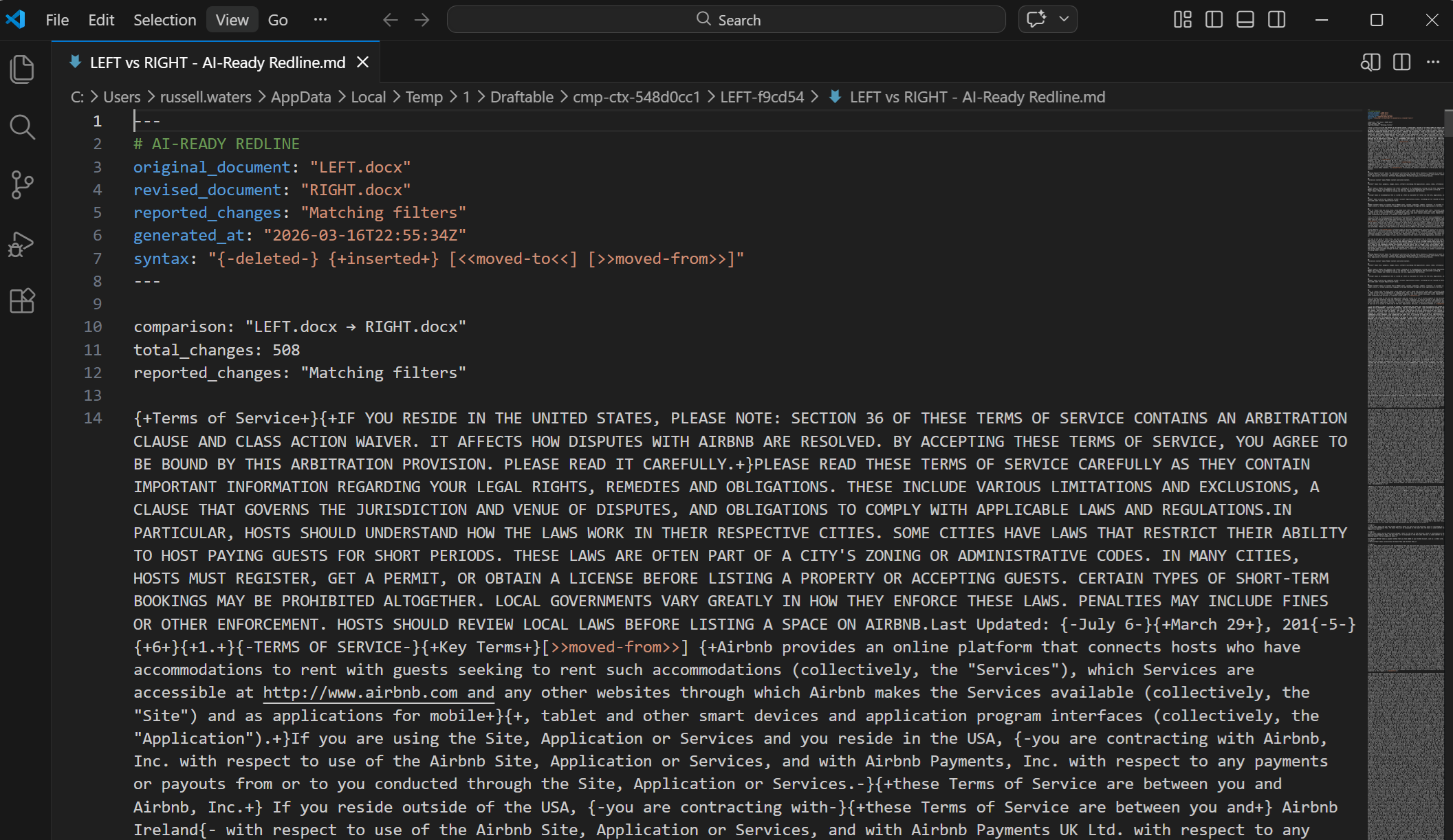Open the editor more actions ellipsis
1453x840 pixels.
(1433, 62)
